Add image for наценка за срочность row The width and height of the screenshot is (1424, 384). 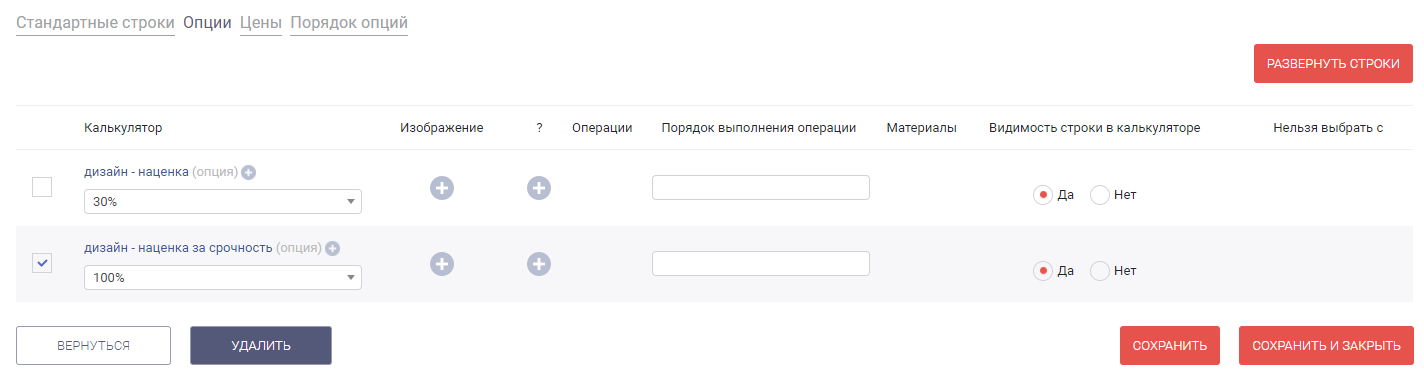coord(442,263)
